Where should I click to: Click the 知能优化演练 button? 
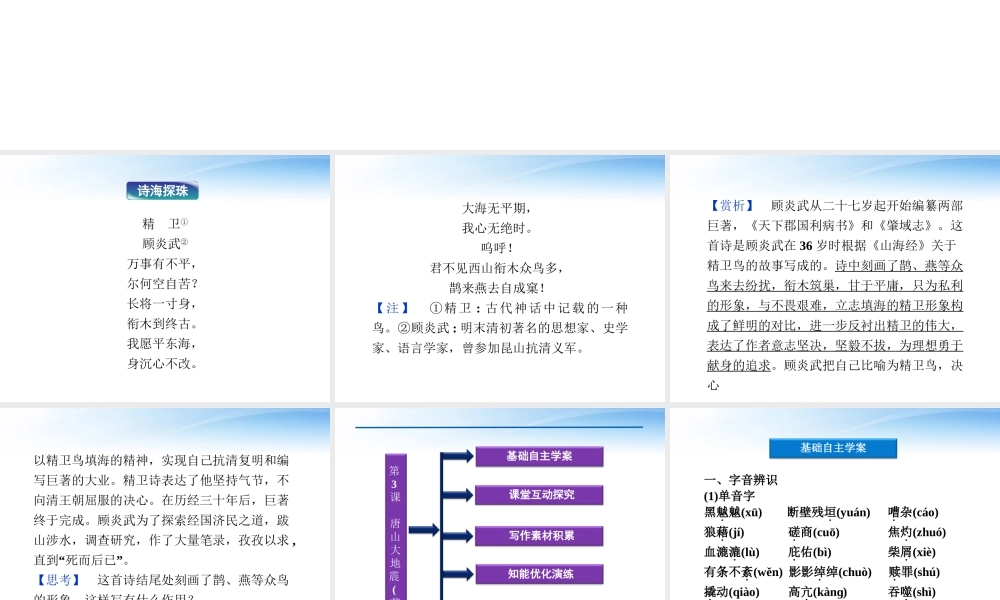539,574
